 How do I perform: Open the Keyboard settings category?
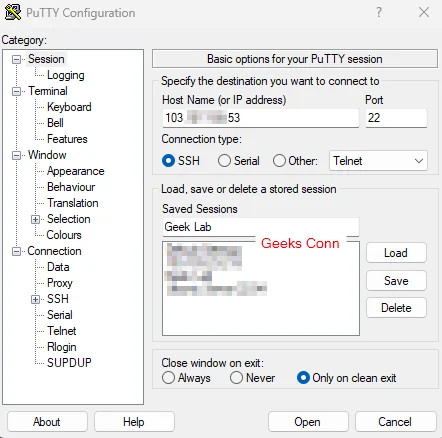69,107
